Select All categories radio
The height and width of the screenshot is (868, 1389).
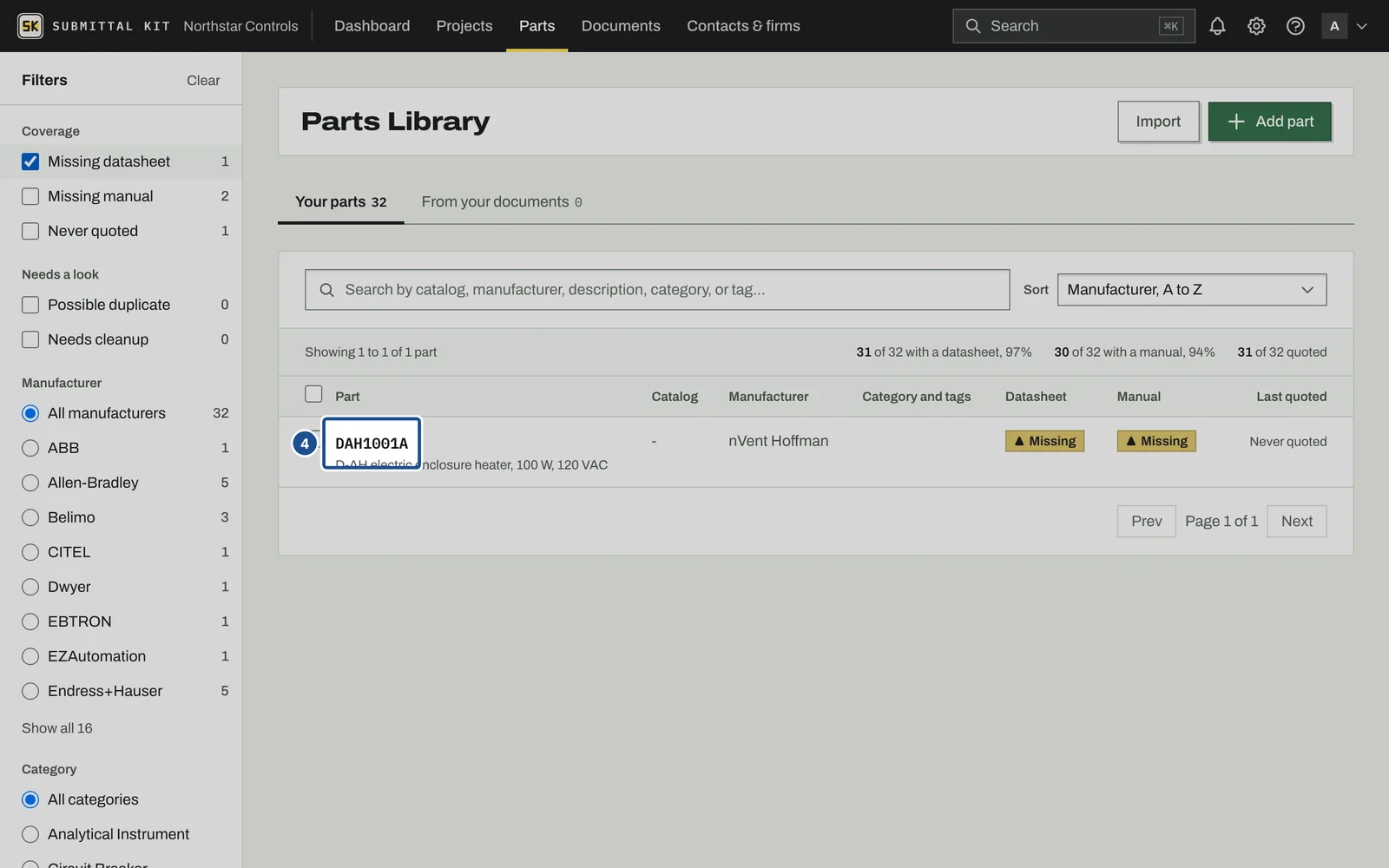click(x=30, y=799)
